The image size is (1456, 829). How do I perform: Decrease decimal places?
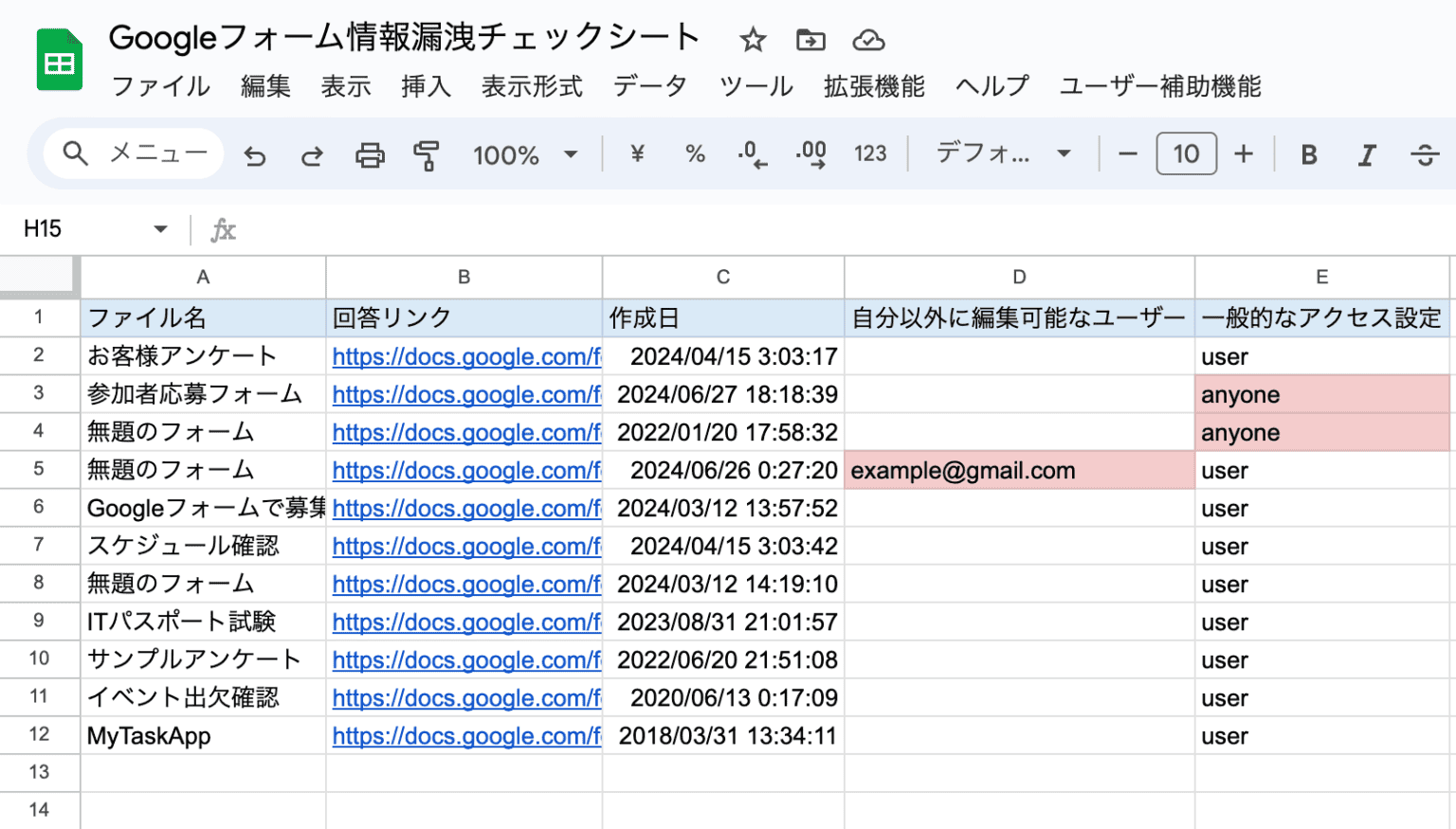coord(752,153)
